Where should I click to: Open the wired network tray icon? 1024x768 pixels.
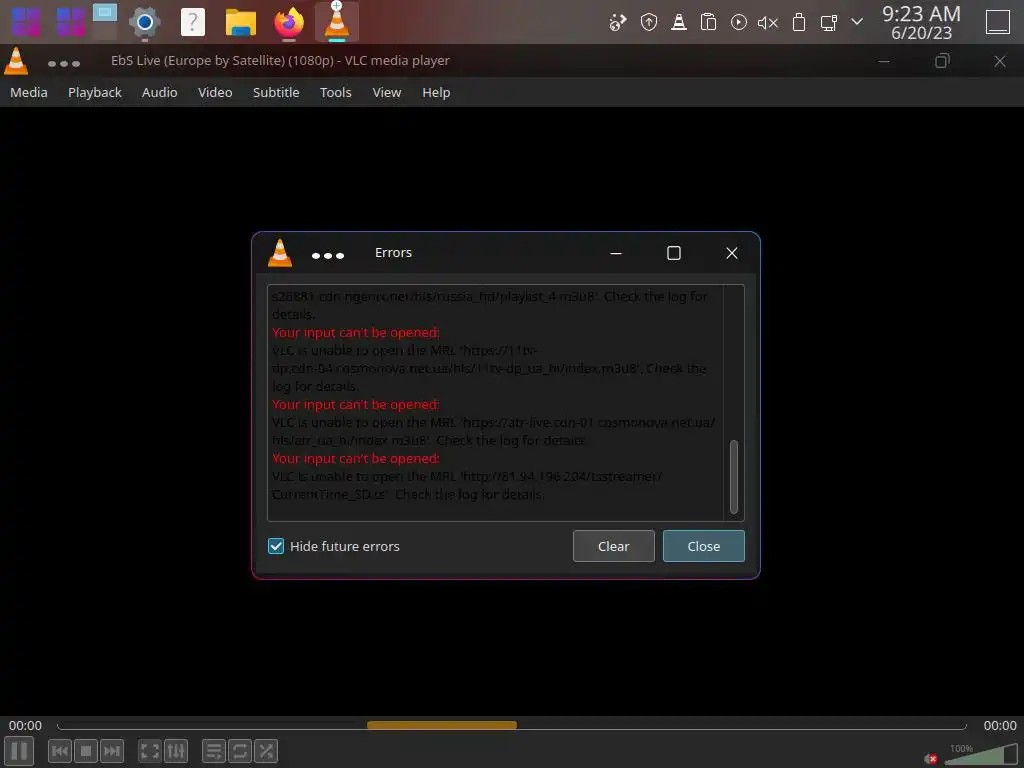pos(829,22)
